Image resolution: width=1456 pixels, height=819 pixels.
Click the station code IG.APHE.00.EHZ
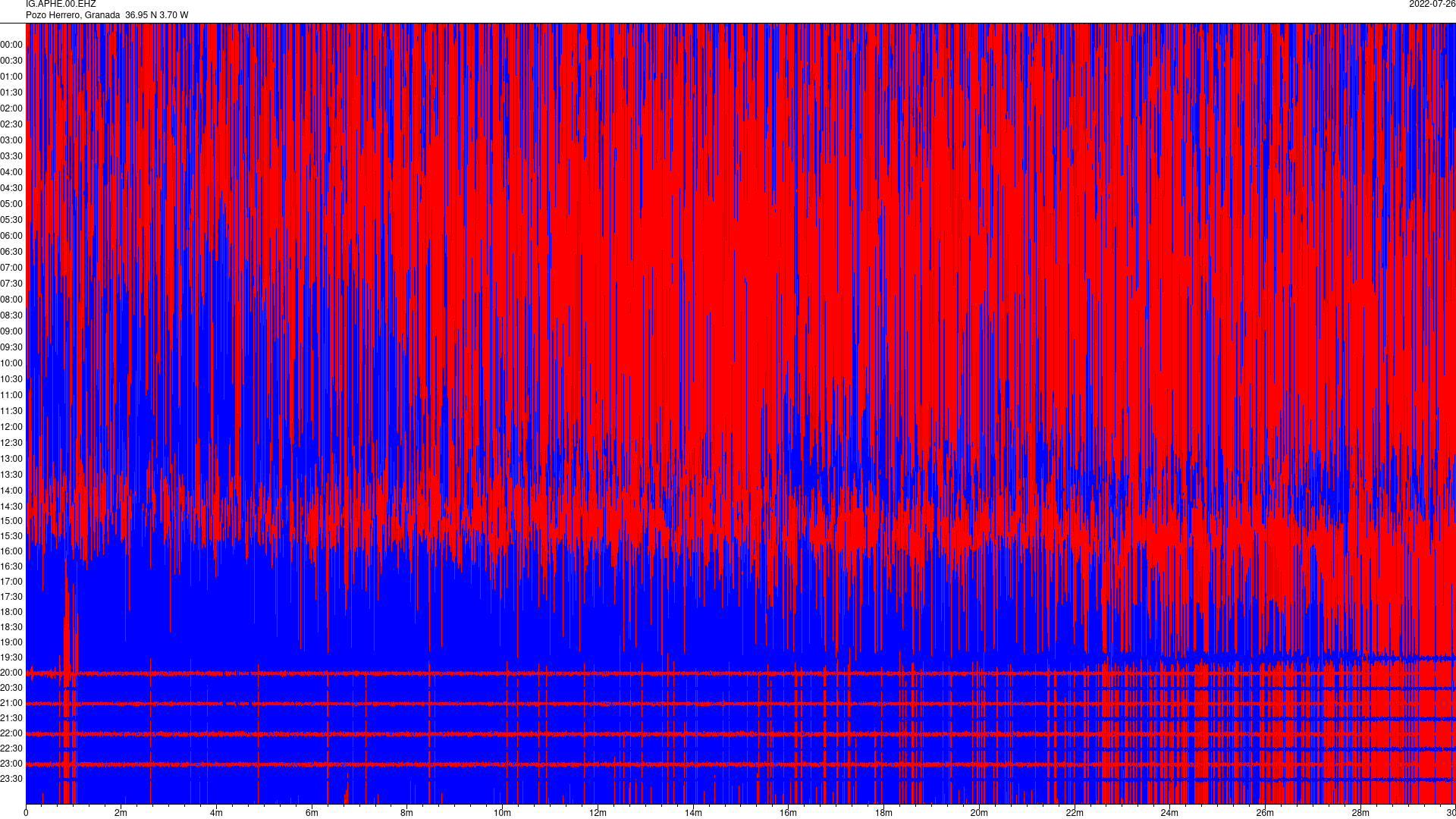pyautogui.click(x=61, y=5)
